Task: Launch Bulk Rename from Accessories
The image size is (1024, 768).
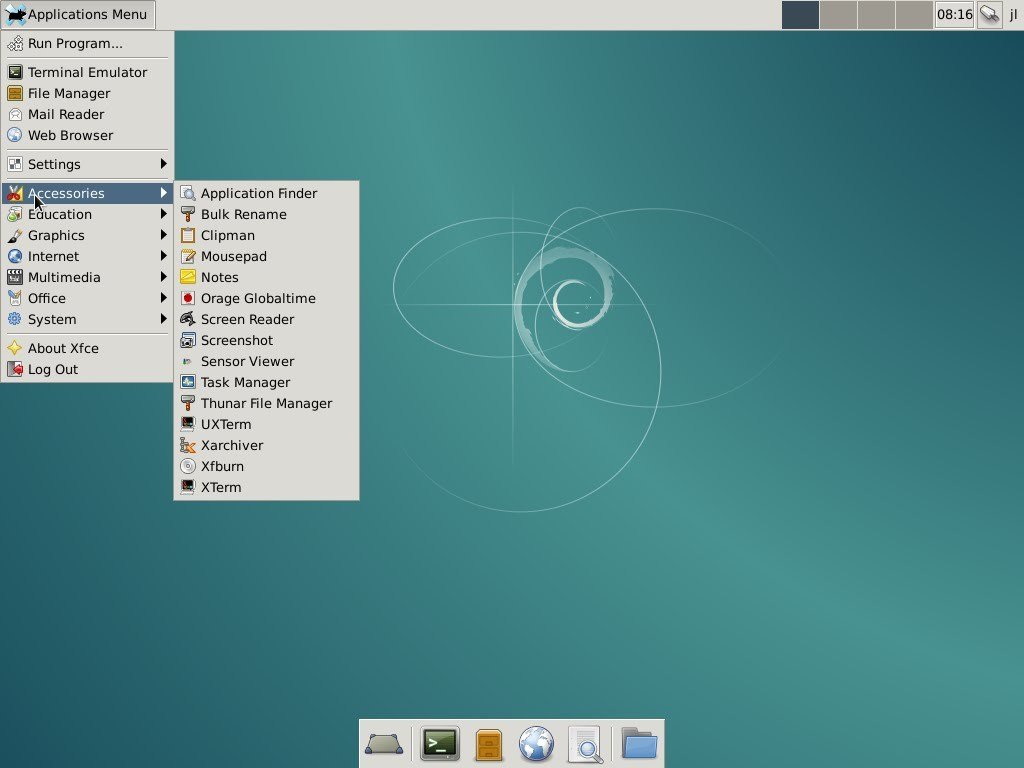Action: click(266, 214)
